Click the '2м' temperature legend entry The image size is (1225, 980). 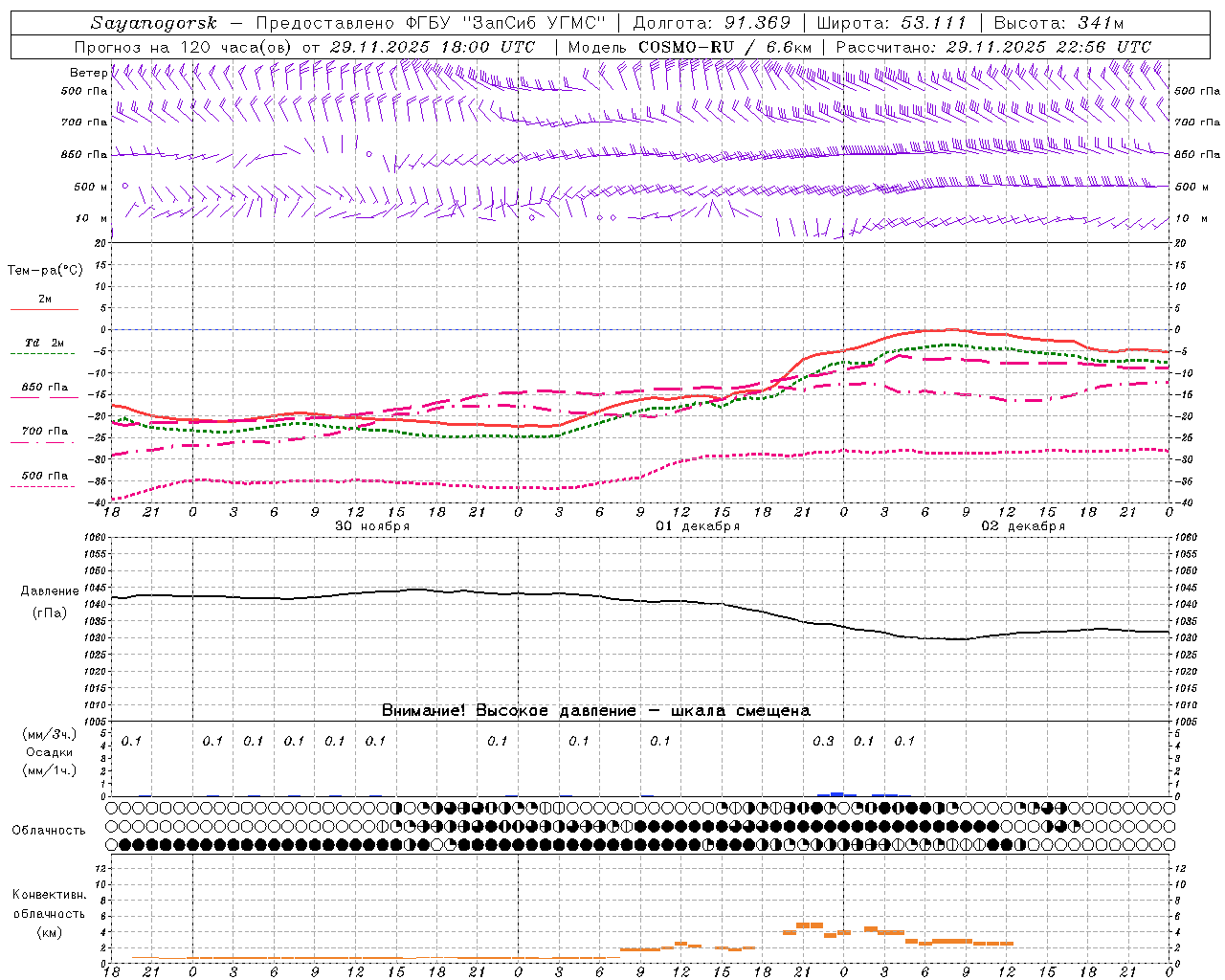45,300
